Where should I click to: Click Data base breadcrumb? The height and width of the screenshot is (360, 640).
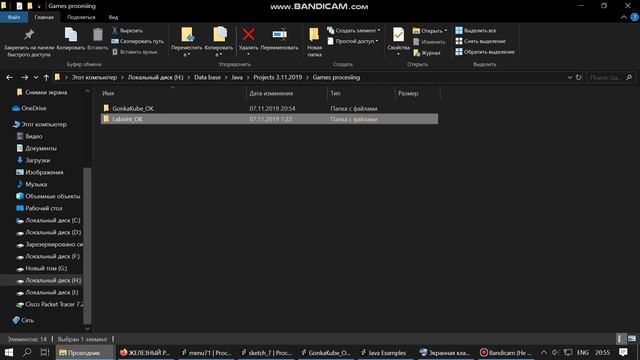(x=207, y=77)
